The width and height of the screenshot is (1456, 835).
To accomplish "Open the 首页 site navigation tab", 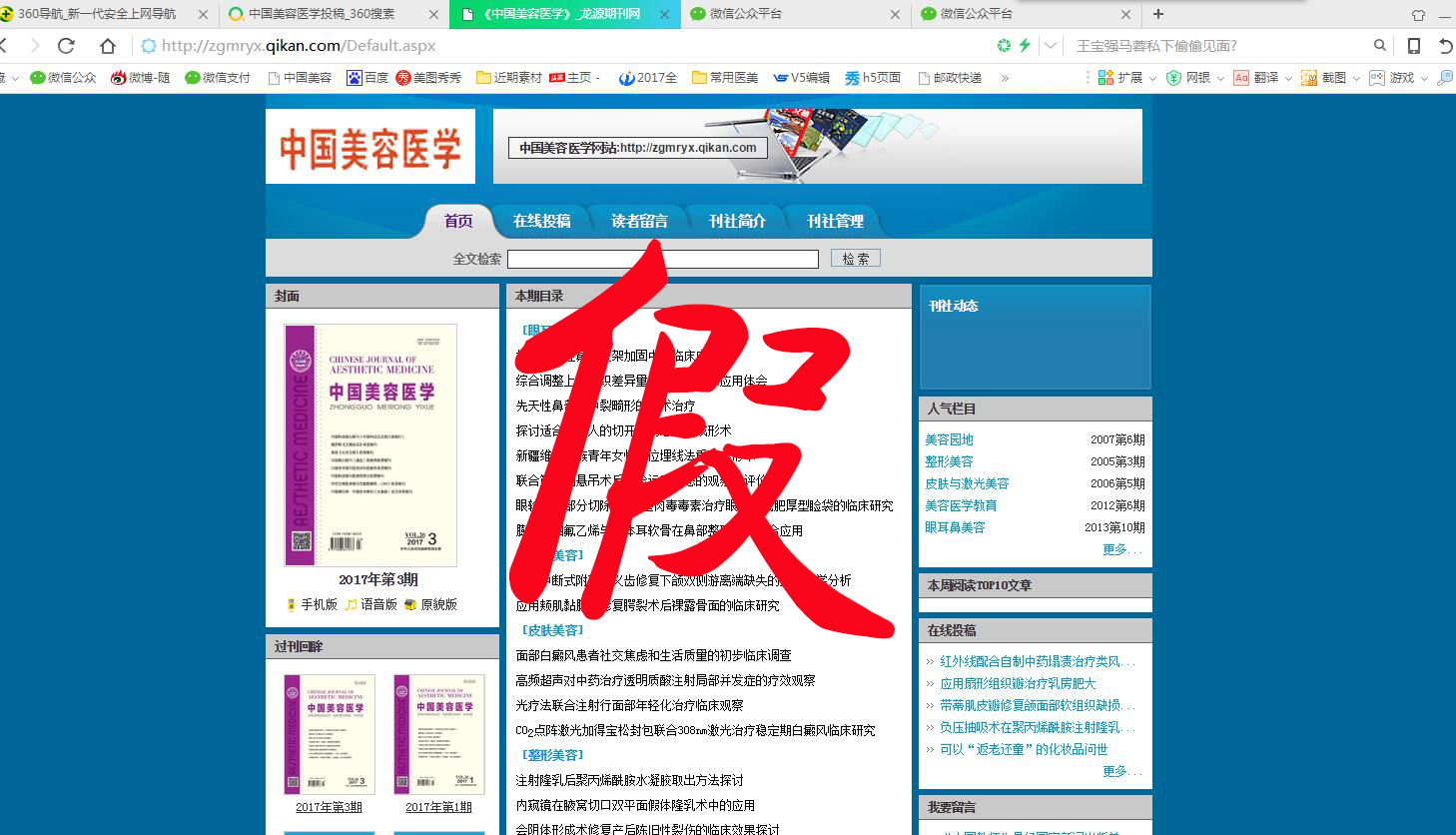I will (x=458, y=221).
